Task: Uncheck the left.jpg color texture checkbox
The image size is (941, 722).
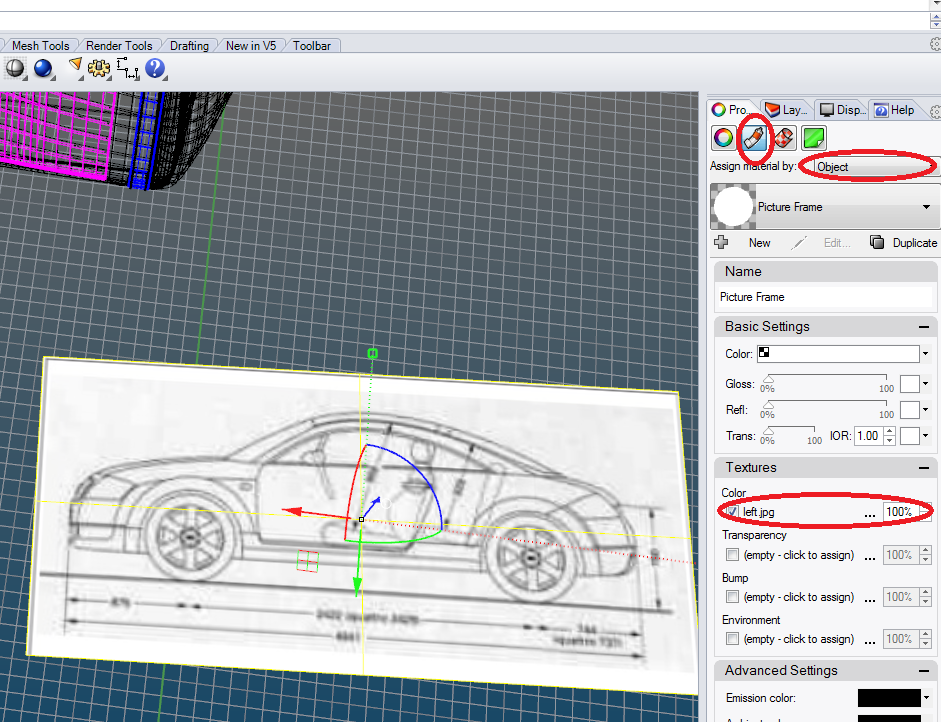Action: pyautogui.click(x=733, y=512)
